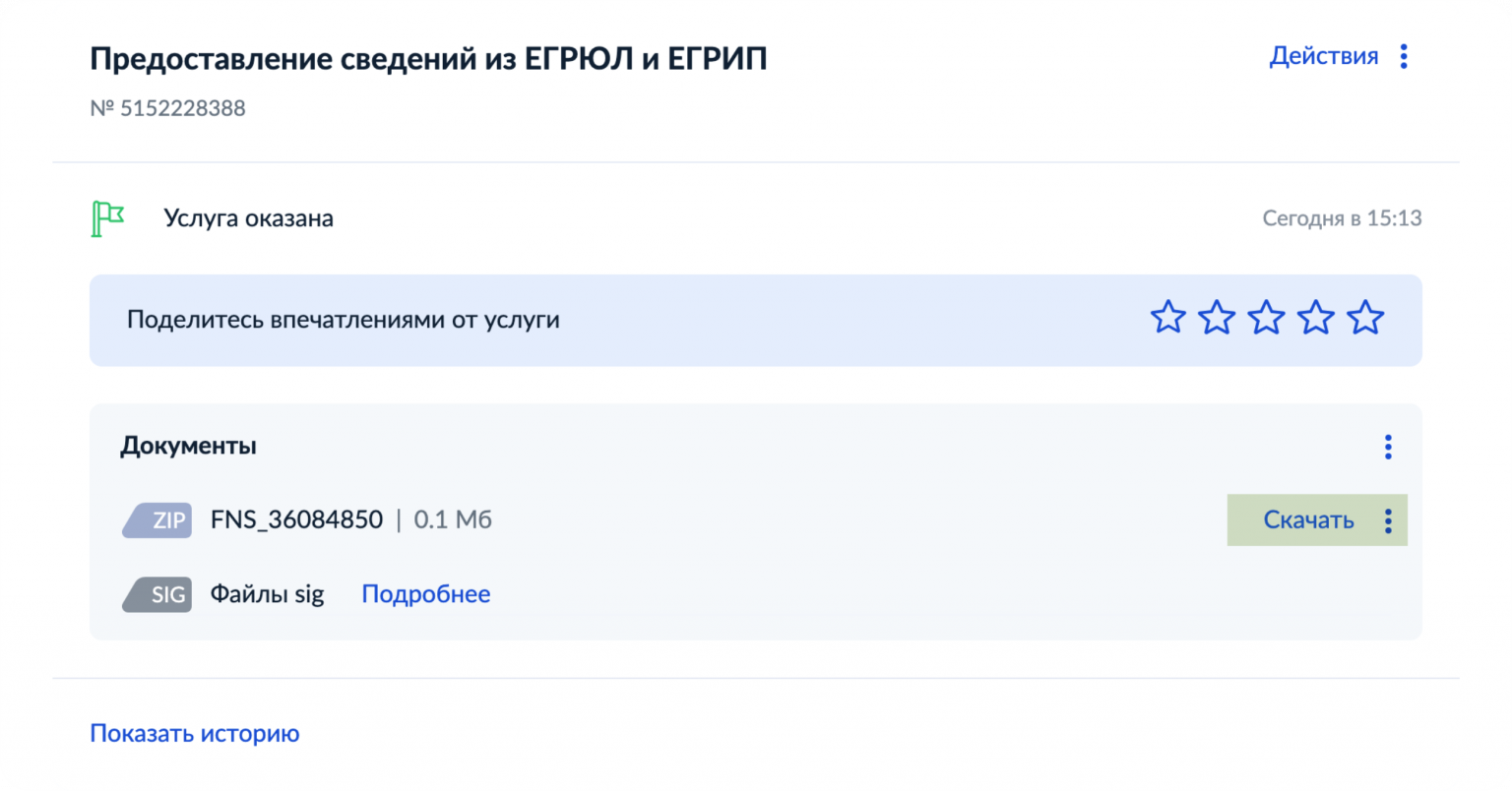Open the document options menu in Документы card

(x=1388, y=447)
